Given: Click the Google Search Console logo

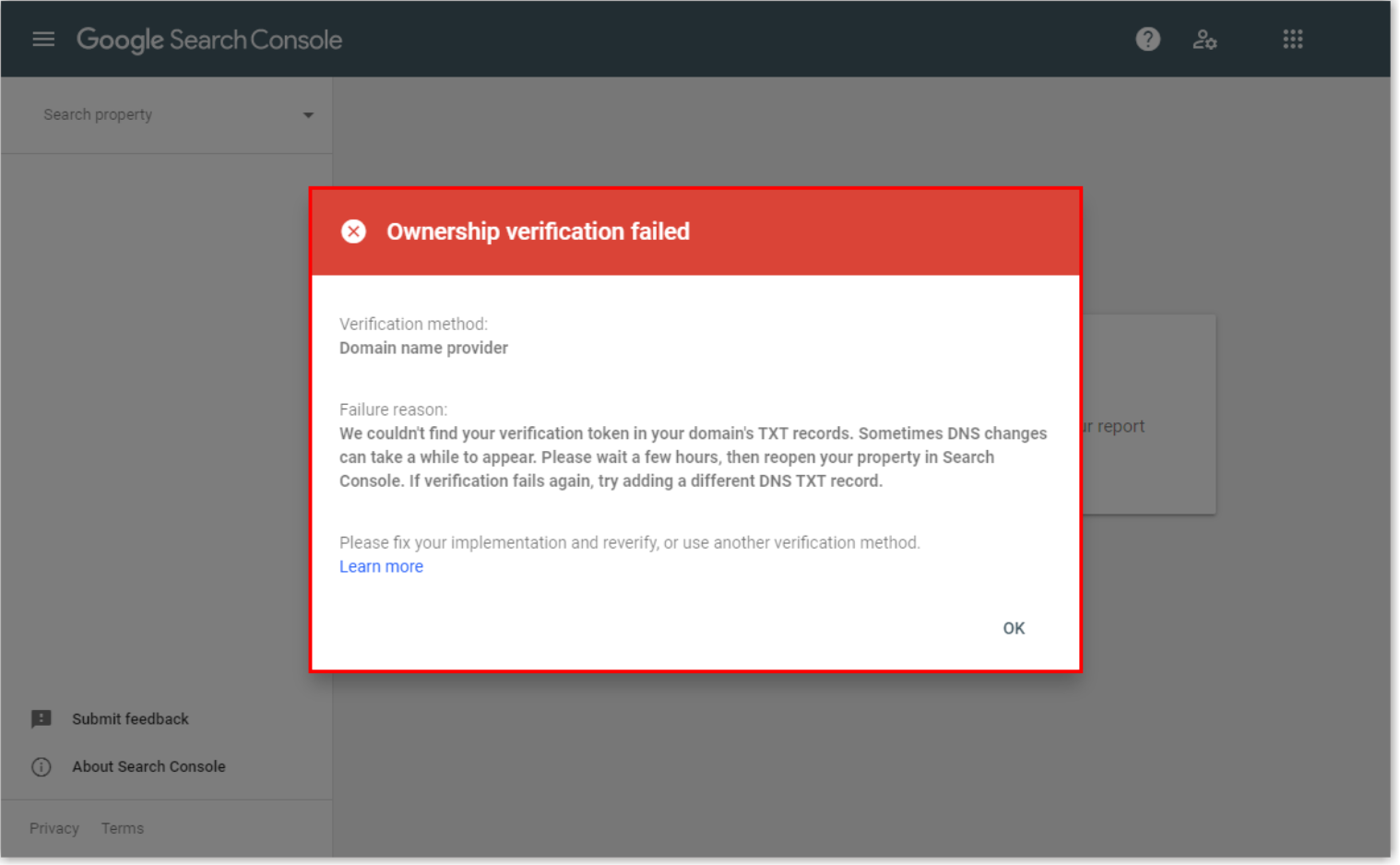Looking at the screenshot, I should click(209, 40).
